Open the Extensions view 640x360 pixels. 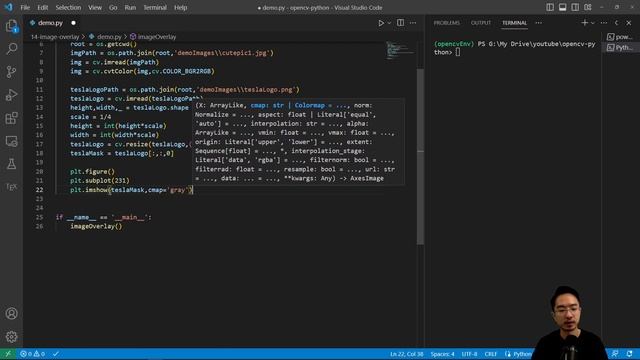pyautogui.click(x=11, y=118)
